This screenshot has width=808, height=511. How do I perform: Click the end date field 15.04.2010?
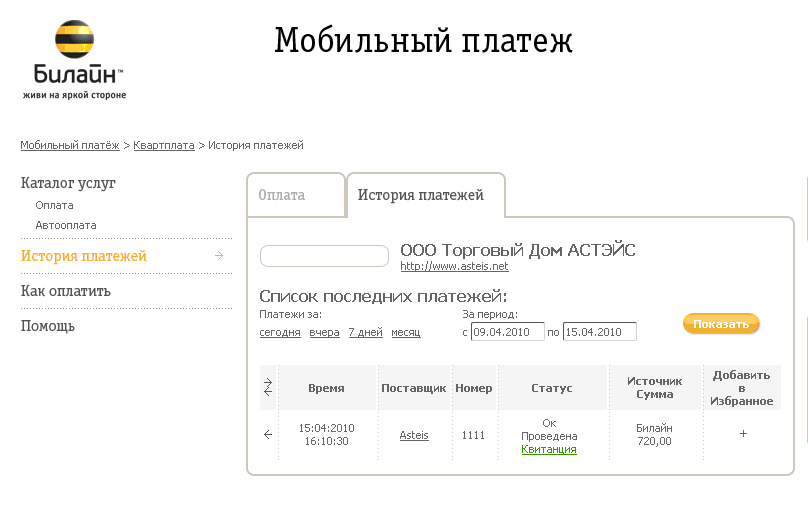(599, 332)
